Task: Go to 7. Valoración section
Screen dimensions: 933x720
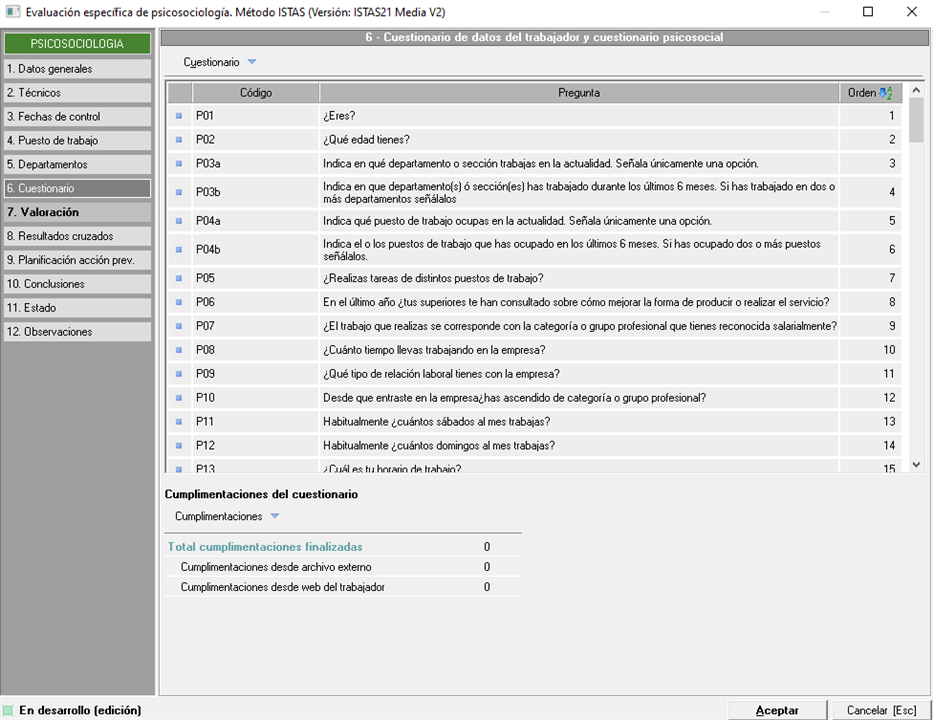Action: coord(77,212)
